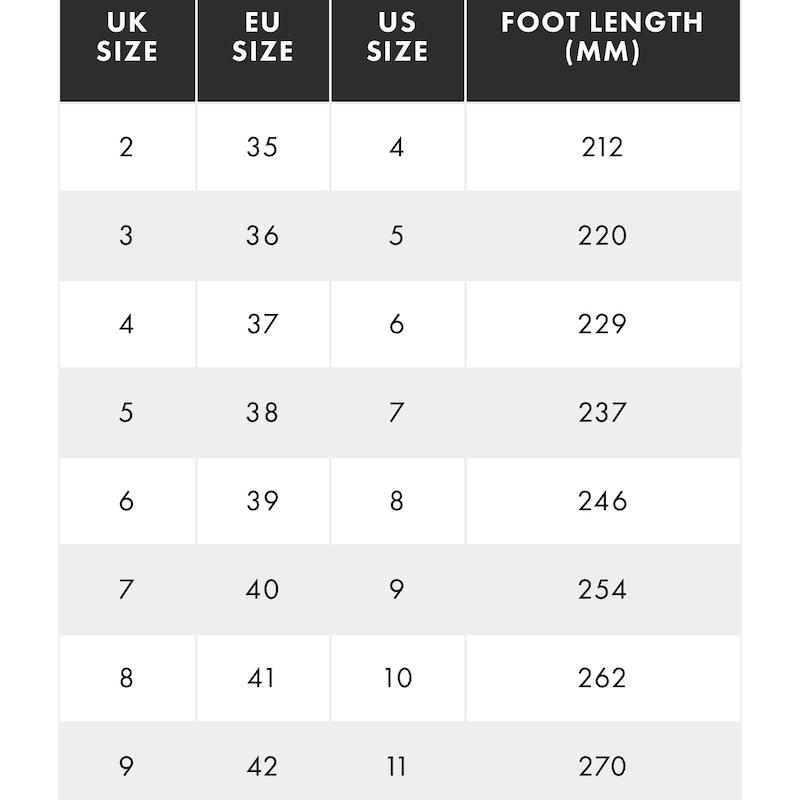Select foot length 262 cell
This screenshot has height=800, width=800.
(603, 678)
